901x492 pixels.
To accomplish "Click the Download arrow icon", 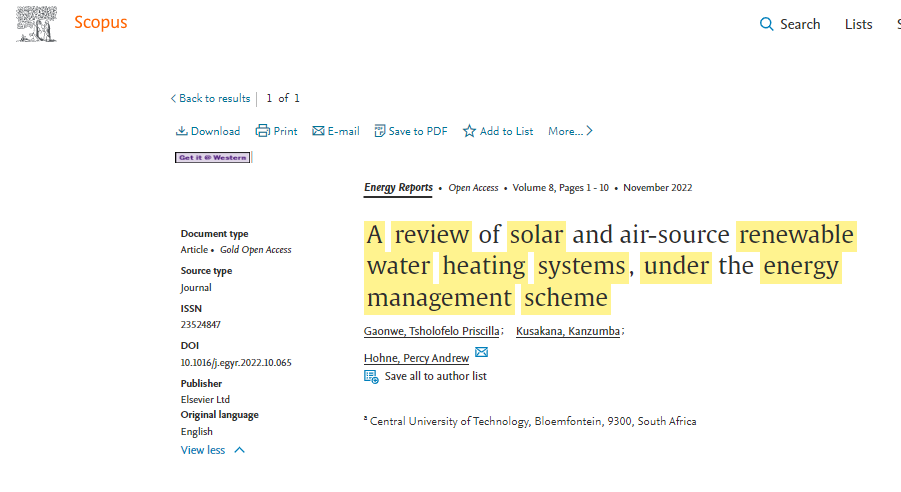I will [x=182, y=131].
